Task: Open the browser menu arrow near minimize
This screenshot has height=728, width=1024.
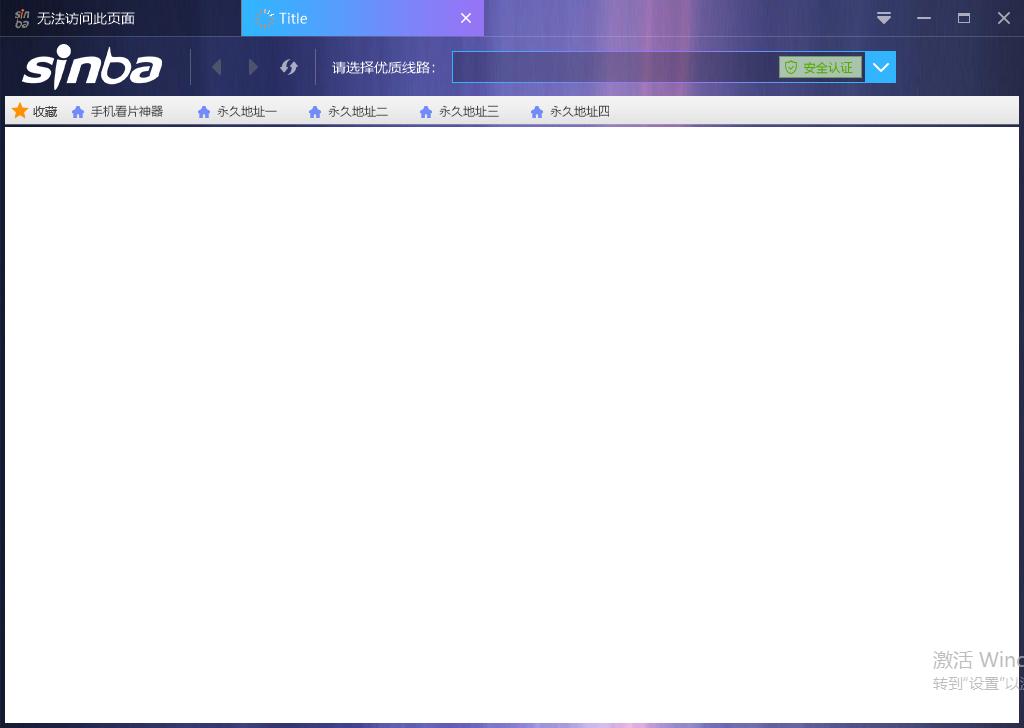Action: pos(883,17)
